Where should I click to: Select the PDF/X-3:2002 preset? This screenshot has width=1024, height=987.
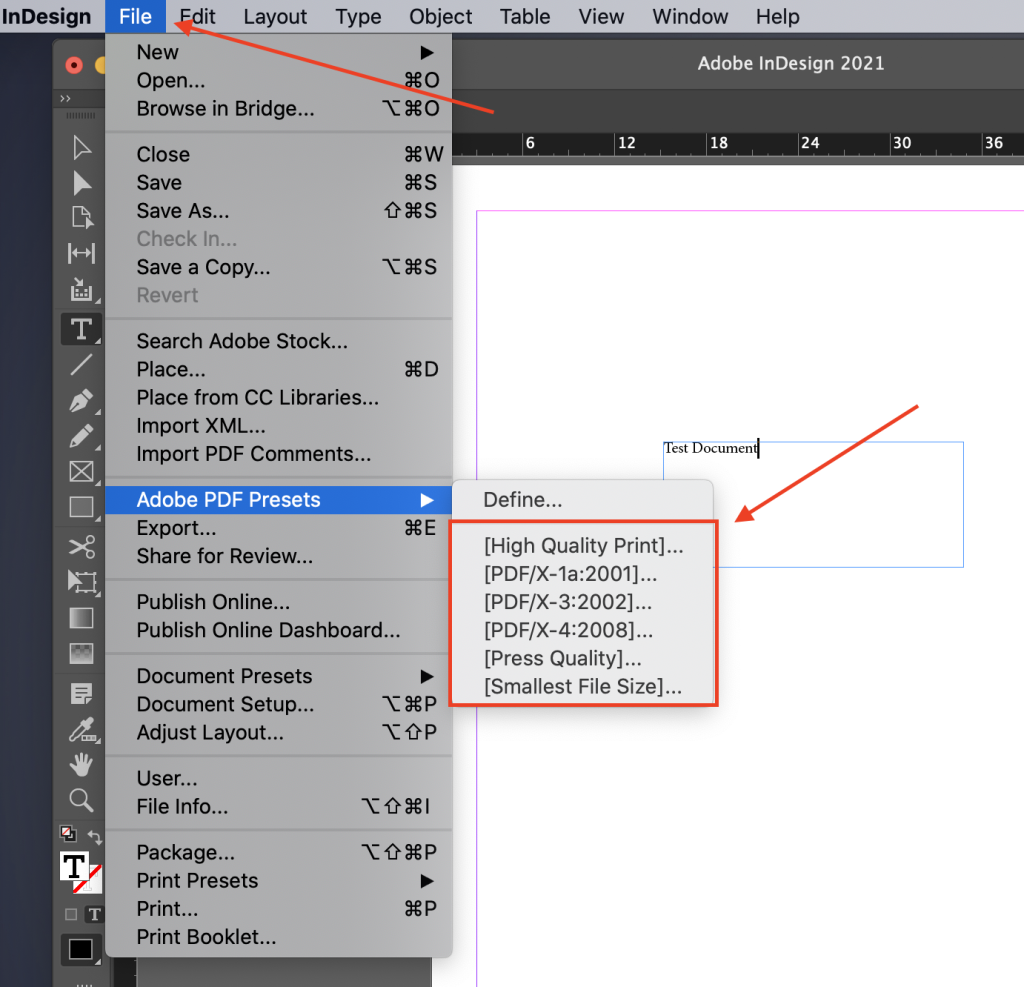pos(584,602)
